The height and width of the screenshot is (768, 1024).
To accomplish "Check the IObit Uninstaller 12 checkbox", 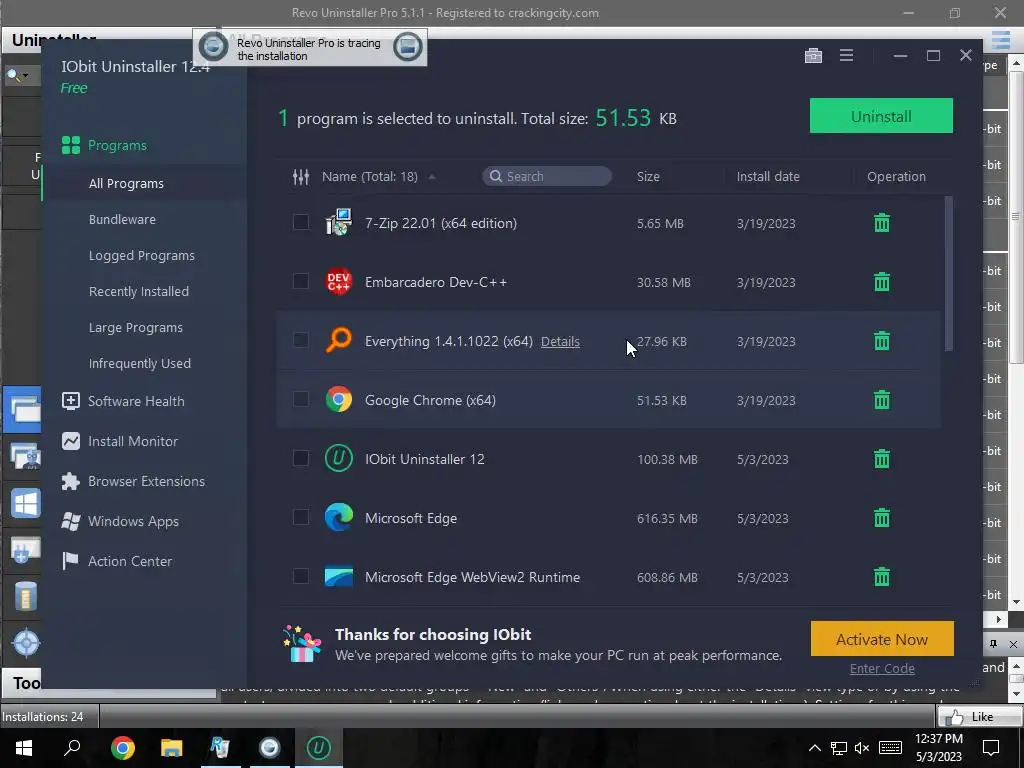I will 300,458.
